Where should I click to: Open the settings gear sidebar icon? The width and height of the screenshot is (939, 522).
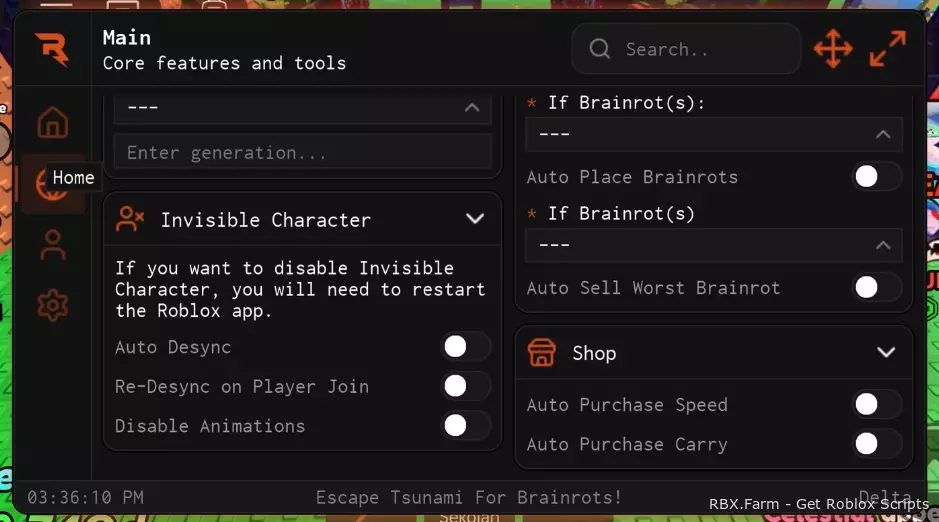coord(53,305)
